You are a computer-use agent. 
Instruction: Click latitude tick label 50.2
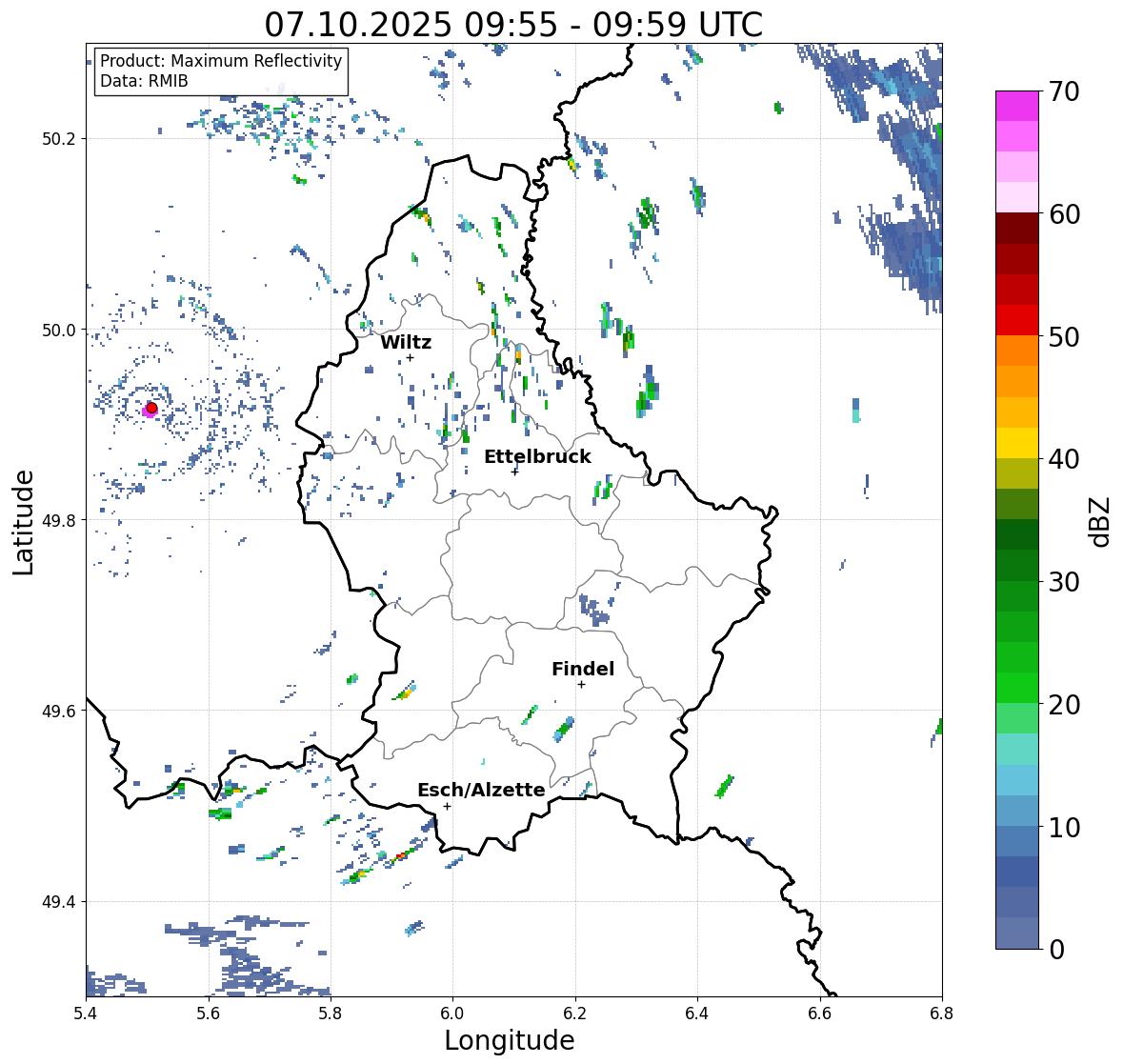pos(59,139)
